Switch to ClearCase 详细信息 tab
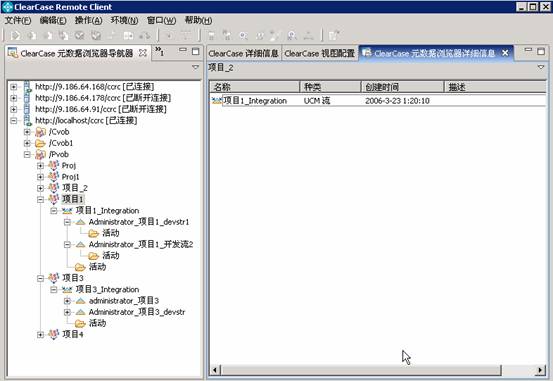 (x=243, y=54)
